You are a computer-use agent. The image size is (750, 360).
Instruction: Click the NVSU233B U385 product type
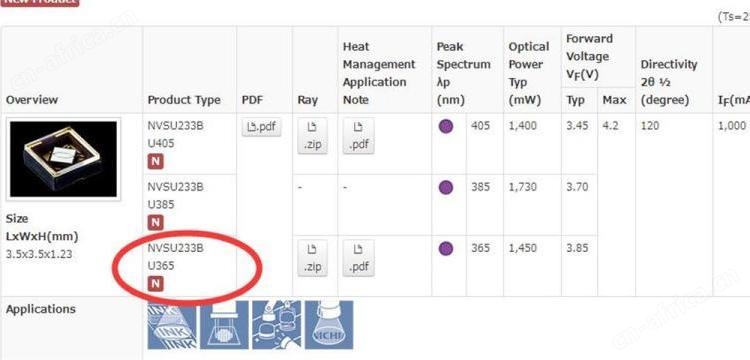point(176,196)
